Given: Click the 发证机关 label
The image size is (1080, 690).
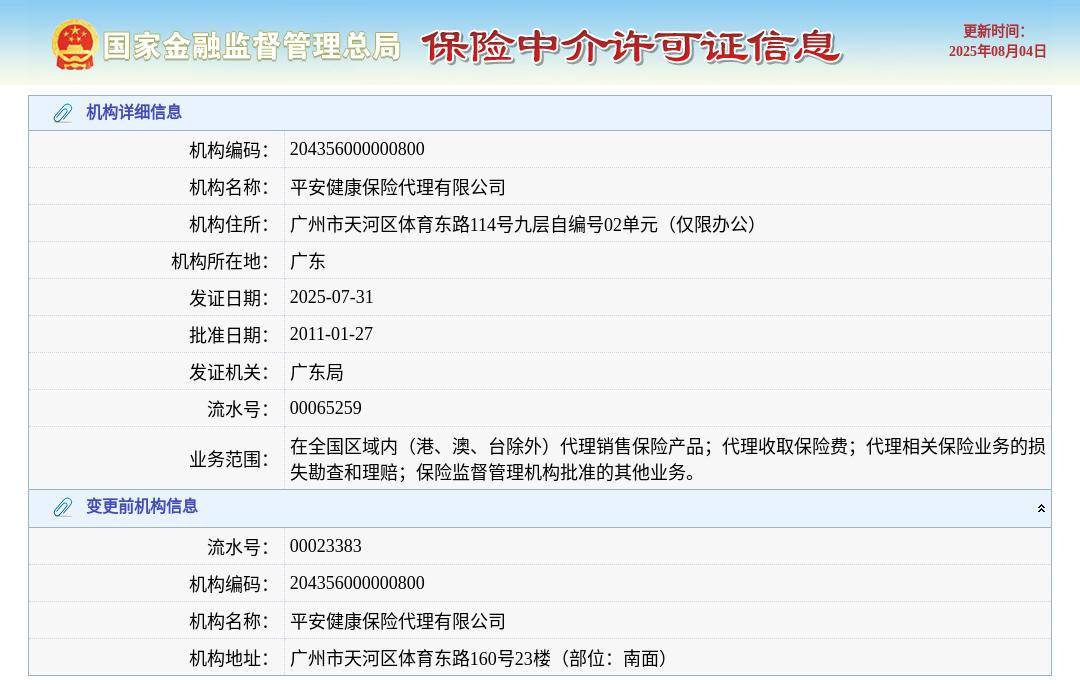Looking at the screenshot, I should coord(229,373).
